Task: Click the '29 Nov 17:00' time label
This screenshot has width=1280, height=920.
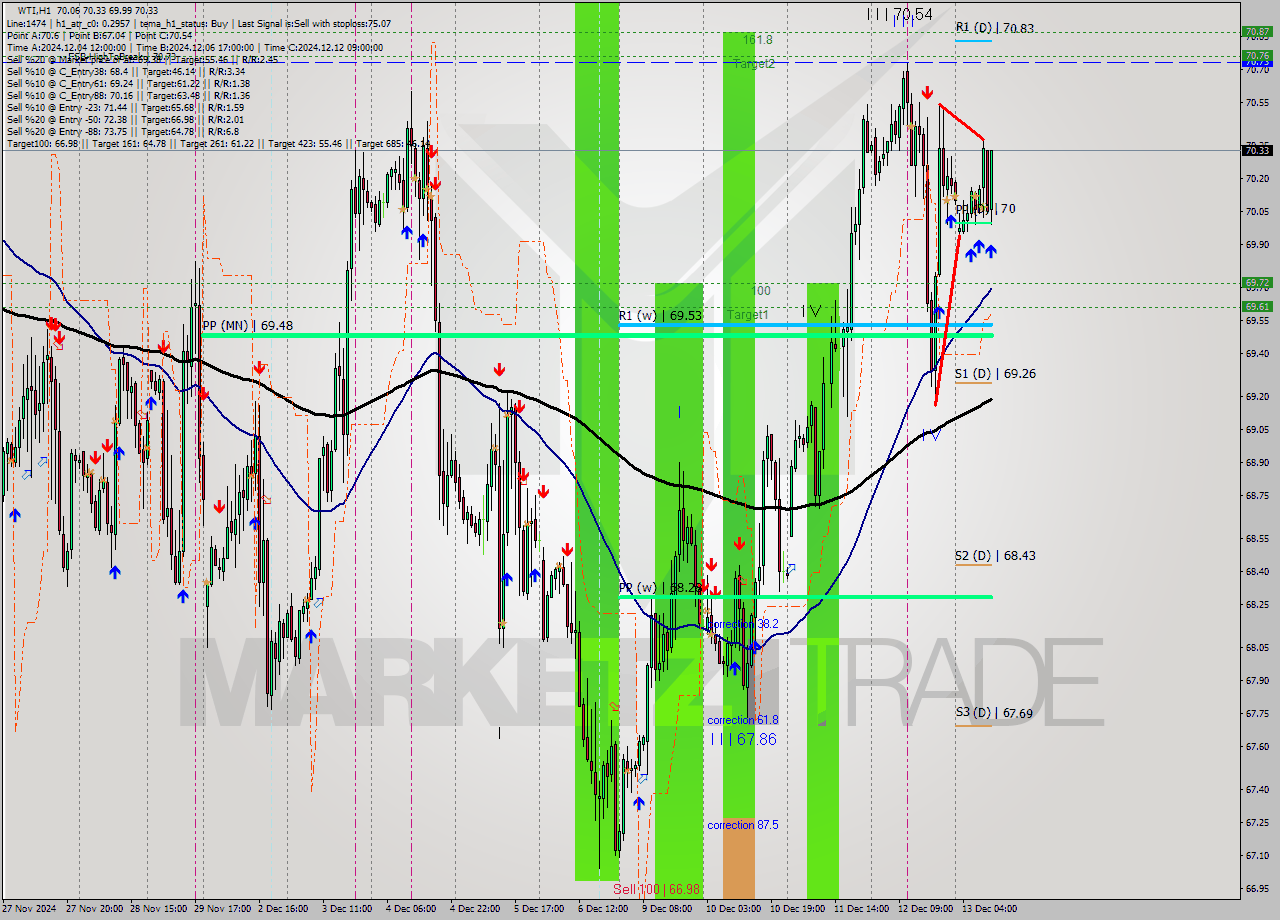Action: pyautogui.click(x=221, y=909)
